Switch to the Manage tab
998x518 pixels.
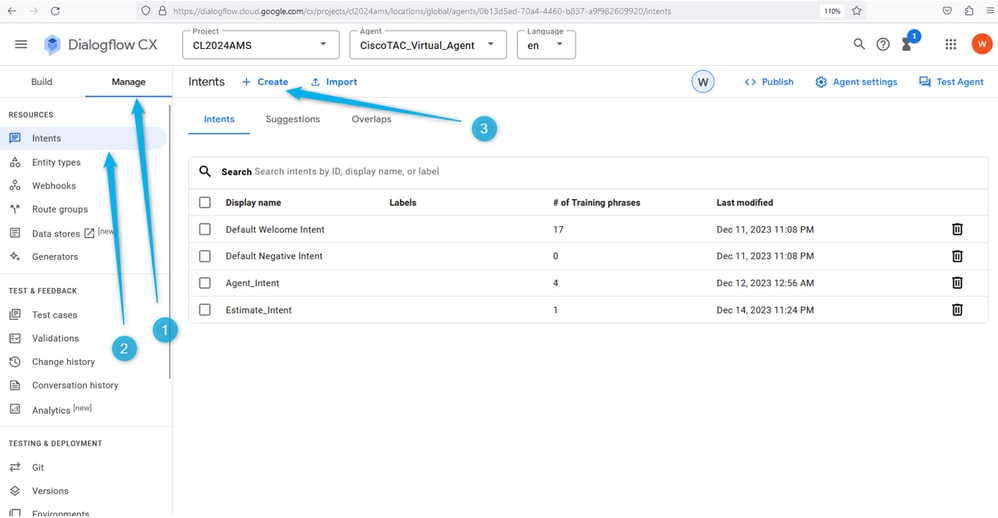pos(129,82)
